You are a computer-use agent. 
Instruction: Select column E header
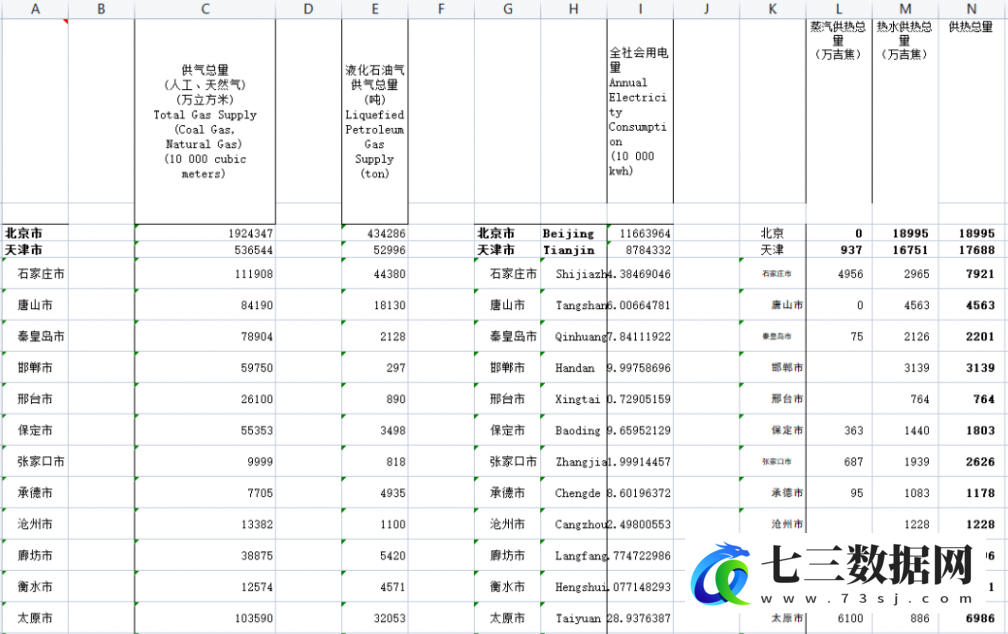[x=375, y=9]
